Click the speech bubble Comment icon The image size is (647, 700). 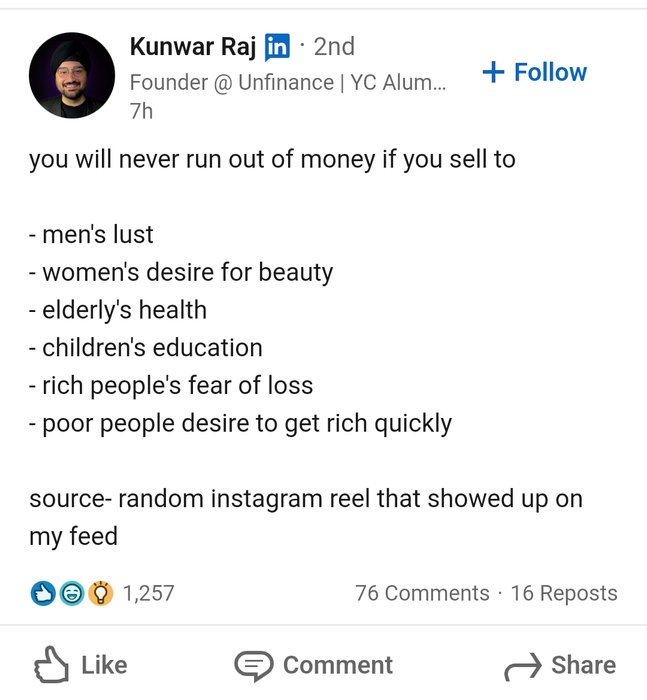tap(252, 665)
